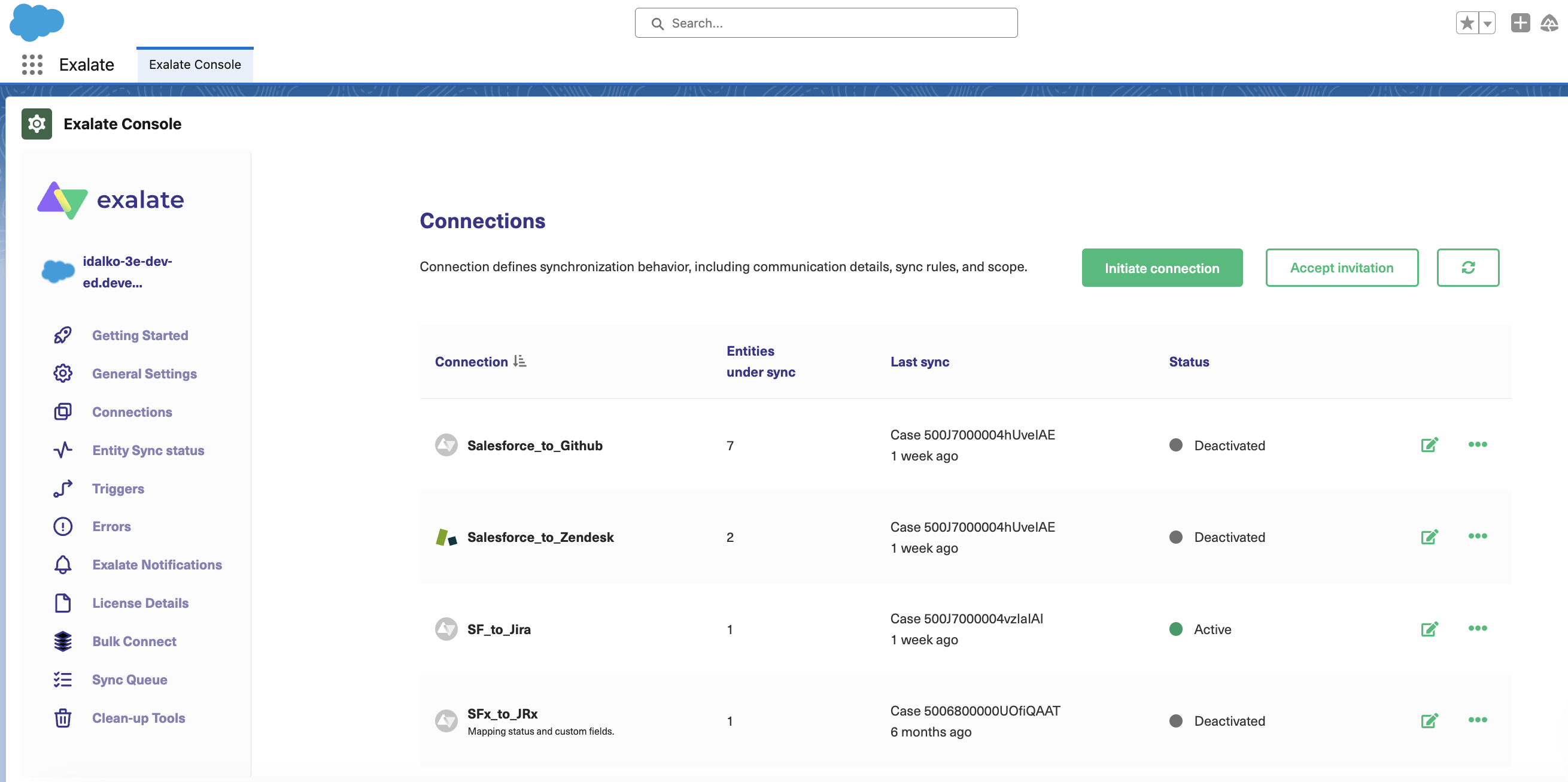Refresh the connections list
The height and width of the screenshot is (782, 1568).
coord(1467,268)
